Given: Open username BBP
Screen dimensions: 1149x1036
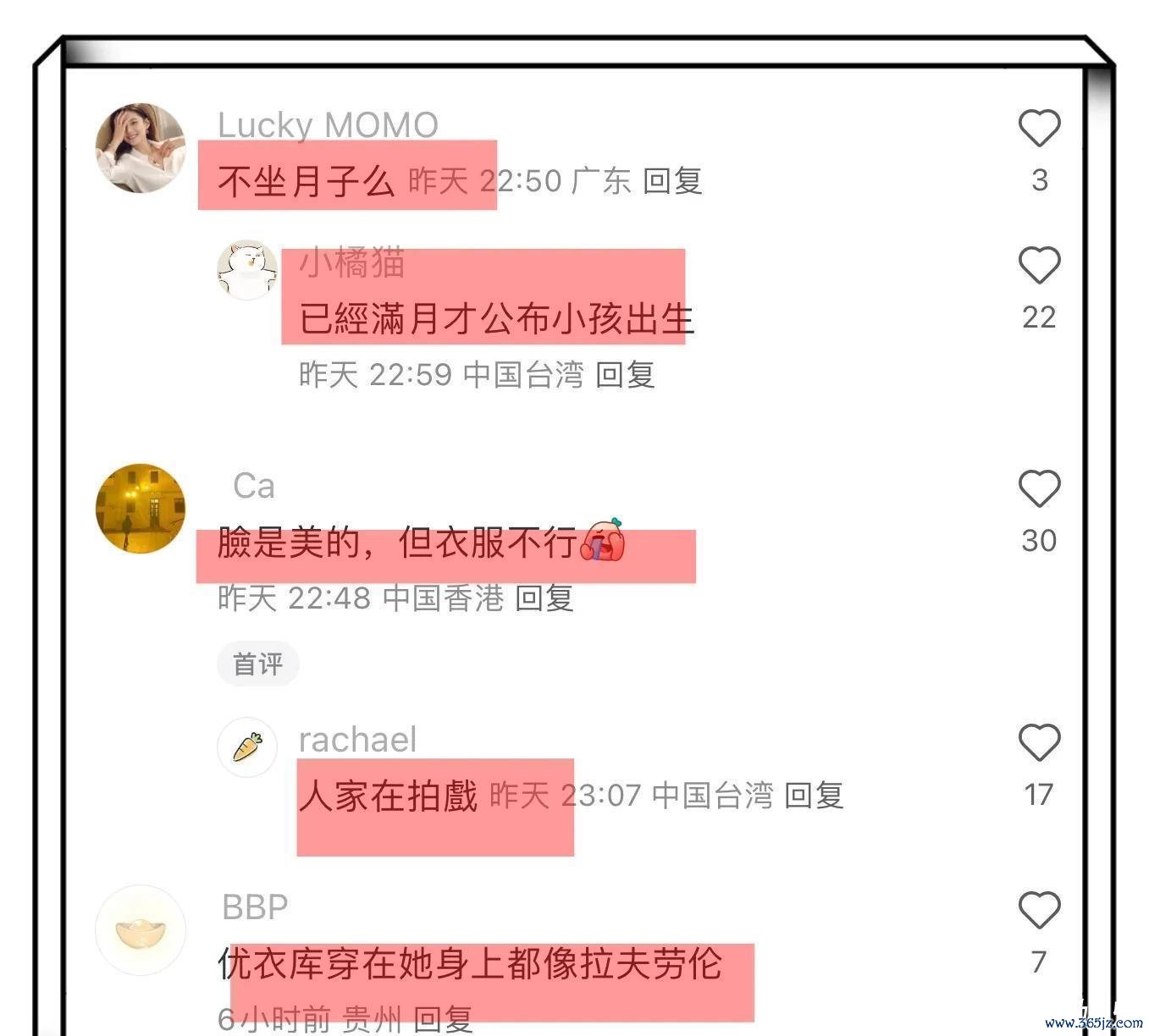Looking at the screenshot, I should click(x=255, y=907).
